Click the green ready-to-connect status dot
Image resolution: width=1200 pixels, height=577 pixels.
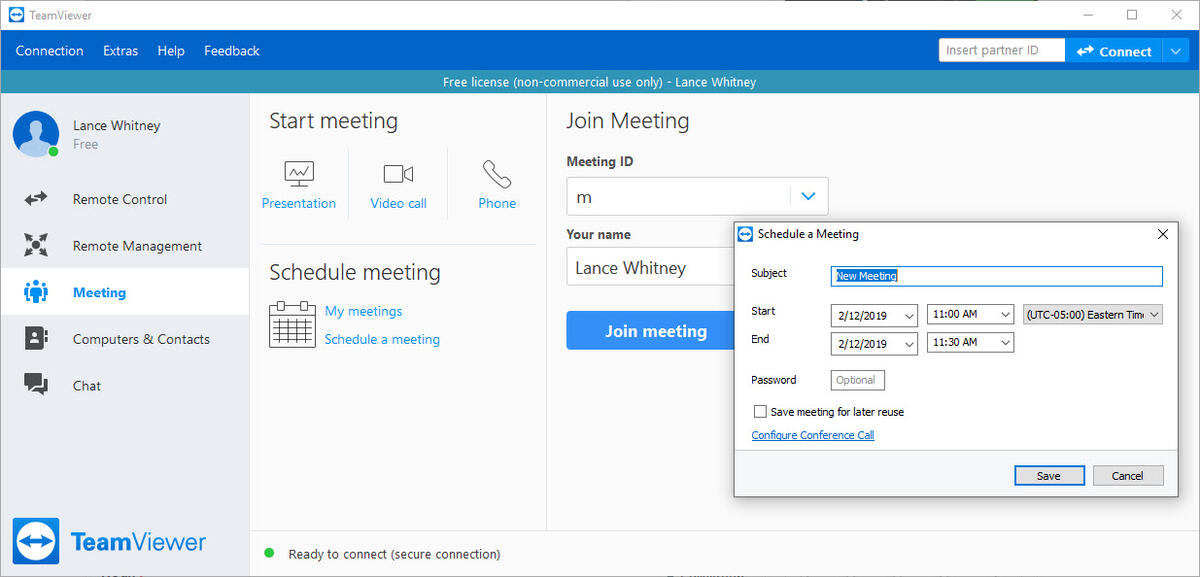[x=269, y=553]
